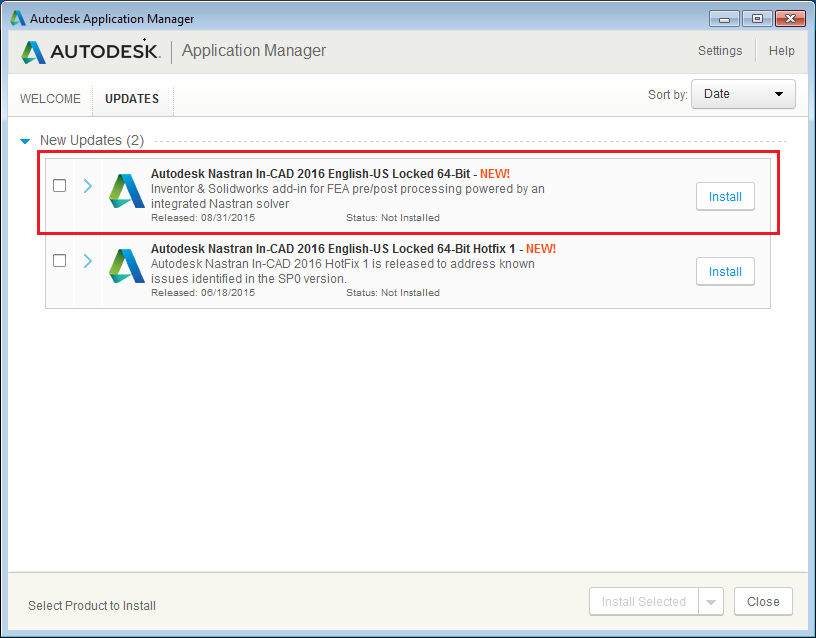Expand details for the Hotfix 1 update

click(88, 261)
